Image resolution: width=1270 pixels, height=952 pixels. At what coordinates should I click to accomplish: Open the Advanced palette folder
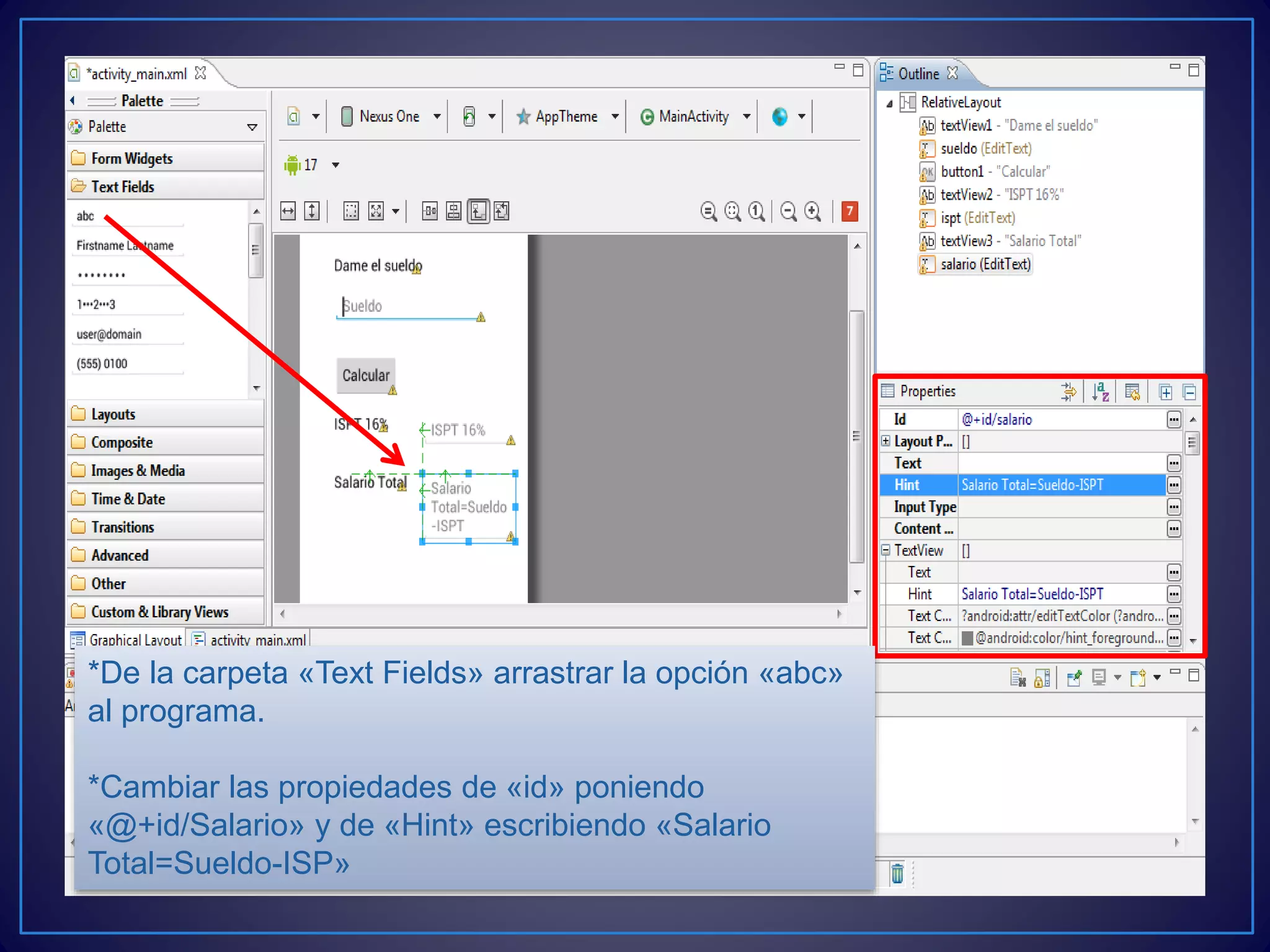[166, 555]
